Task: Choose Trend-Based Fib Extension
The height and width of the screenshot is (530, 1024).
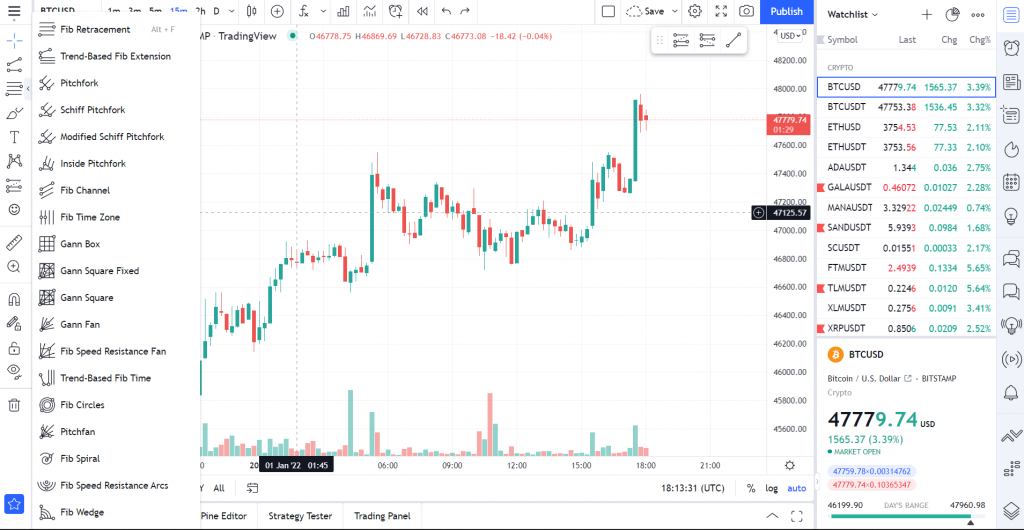Action: coord(116,56)
